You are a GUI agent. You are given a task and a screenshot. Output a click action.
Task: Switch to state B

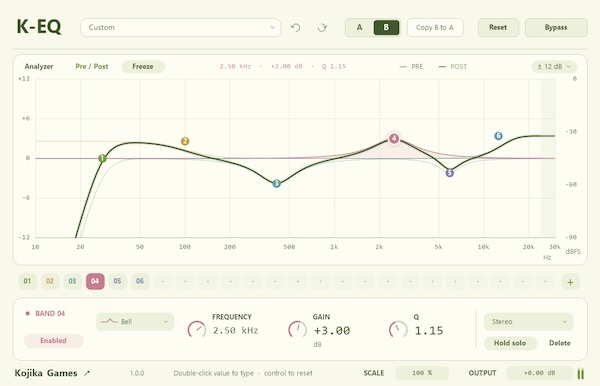386,28
